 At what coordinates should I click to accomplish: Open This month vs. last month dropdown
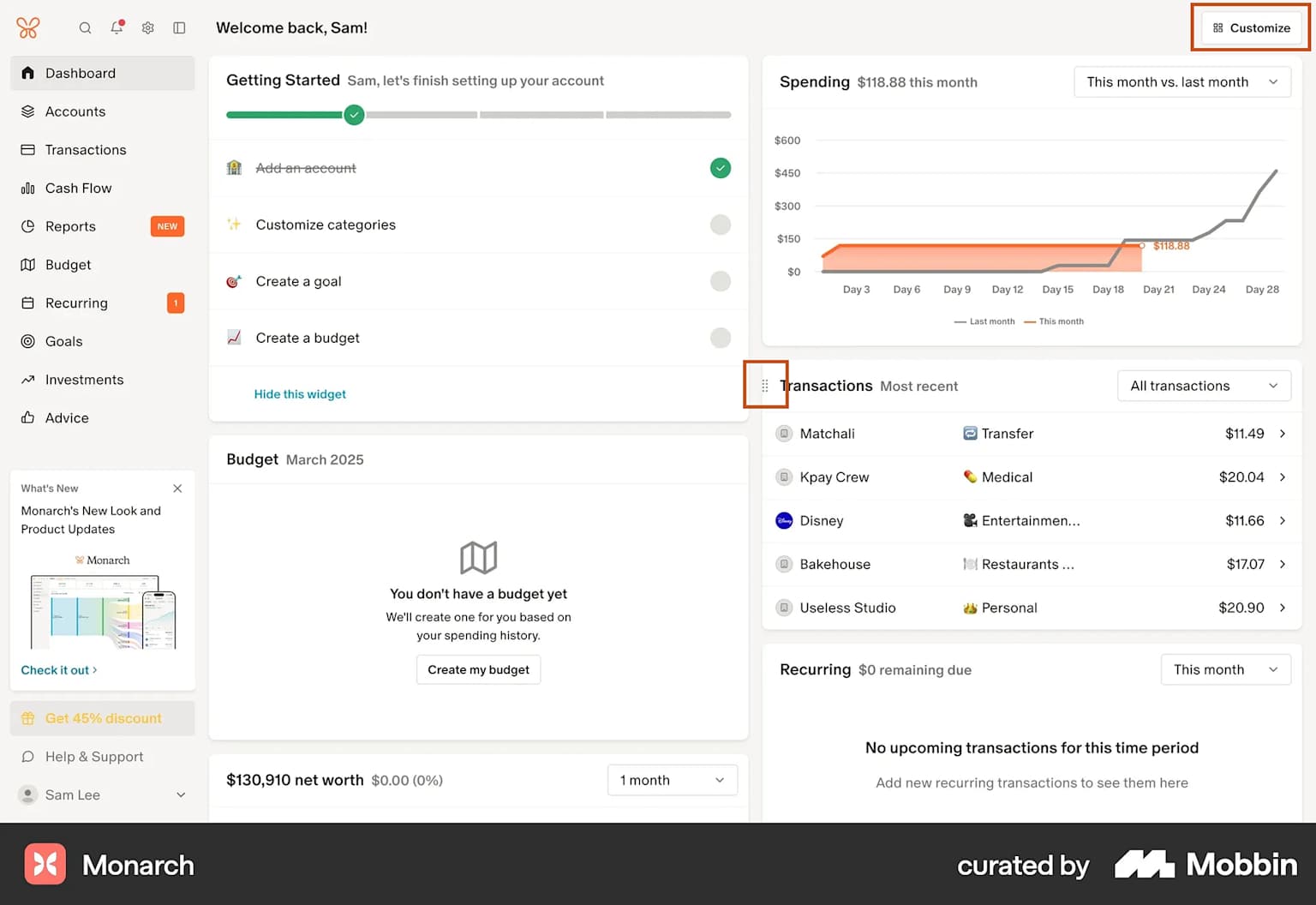[1182, 82]
